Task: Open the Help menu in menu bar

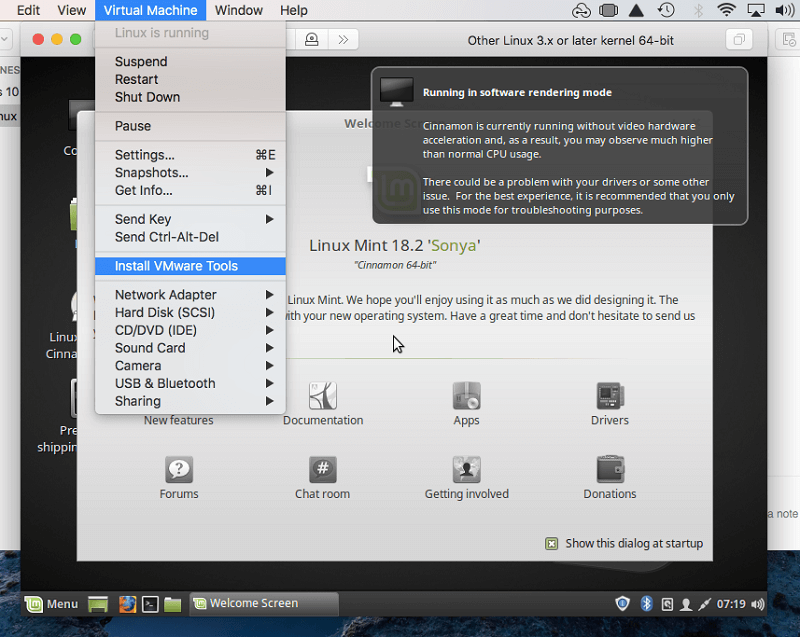Action: [x=293, y=10]
